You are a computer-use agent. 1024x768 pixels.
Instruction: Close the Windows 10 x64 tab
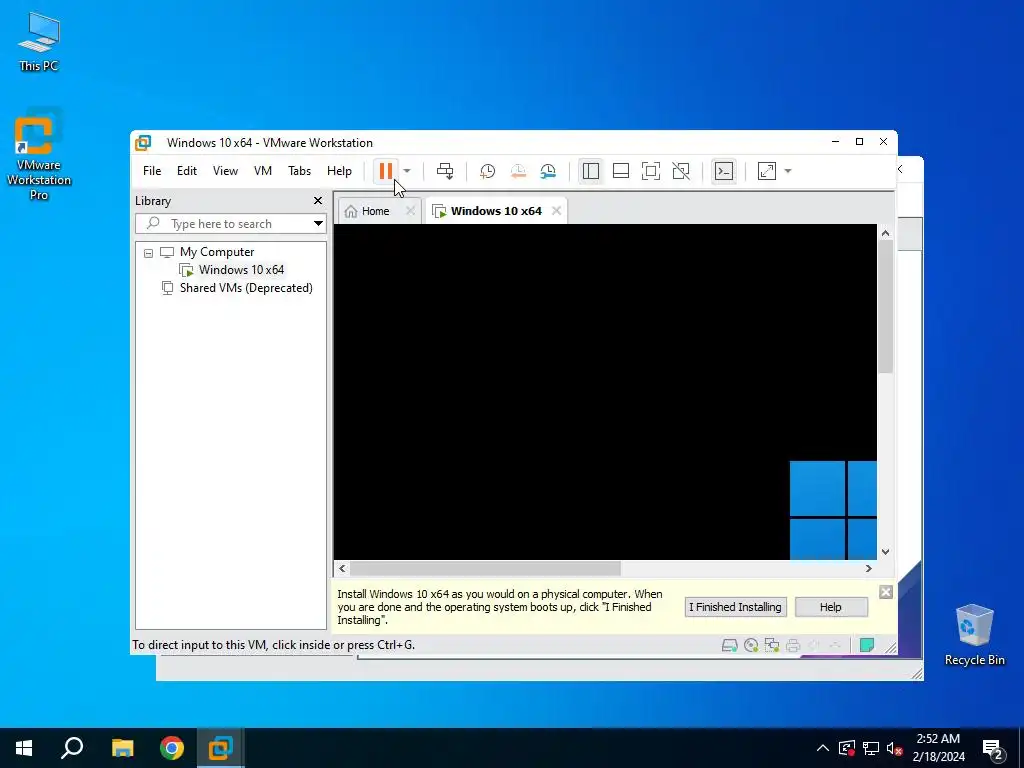tap(556, 211)
